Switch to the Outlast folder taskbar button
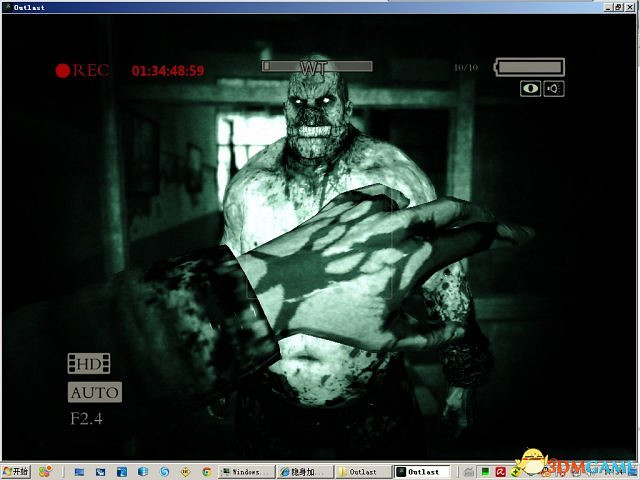 [363, 472]
